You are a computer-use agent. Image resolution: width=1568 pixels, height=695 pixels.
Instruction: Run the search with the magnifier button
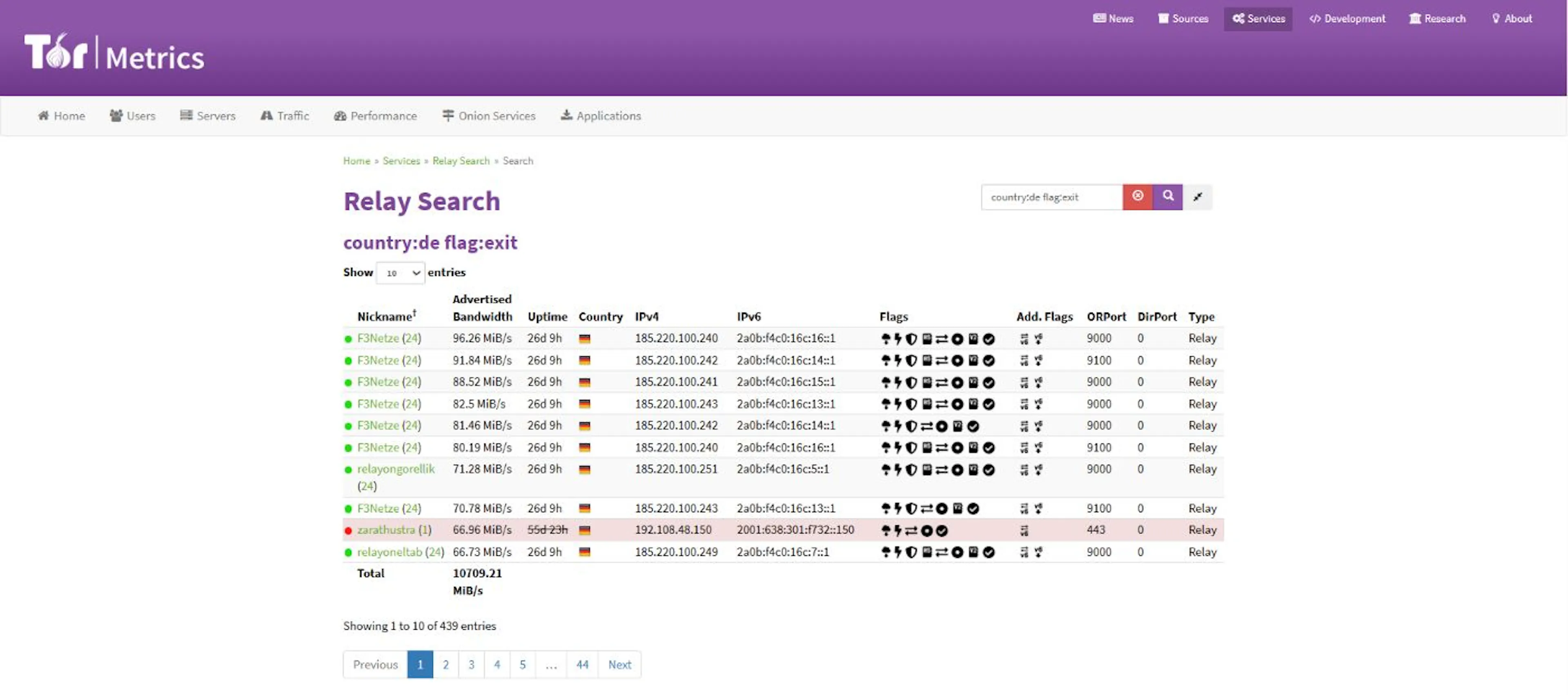1167,197
